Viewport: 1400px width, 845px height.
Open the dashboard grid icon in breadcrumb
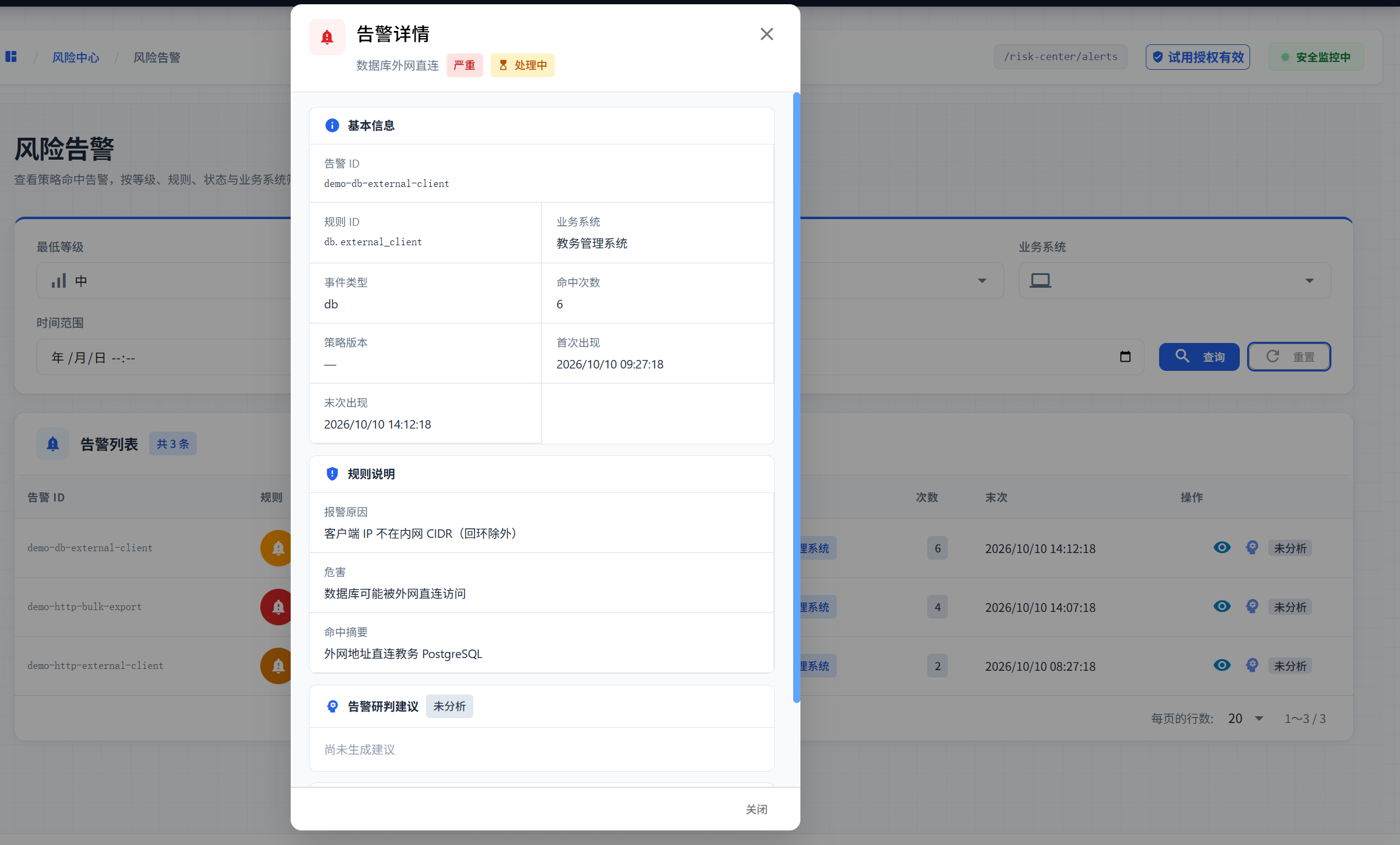(11, 56)
